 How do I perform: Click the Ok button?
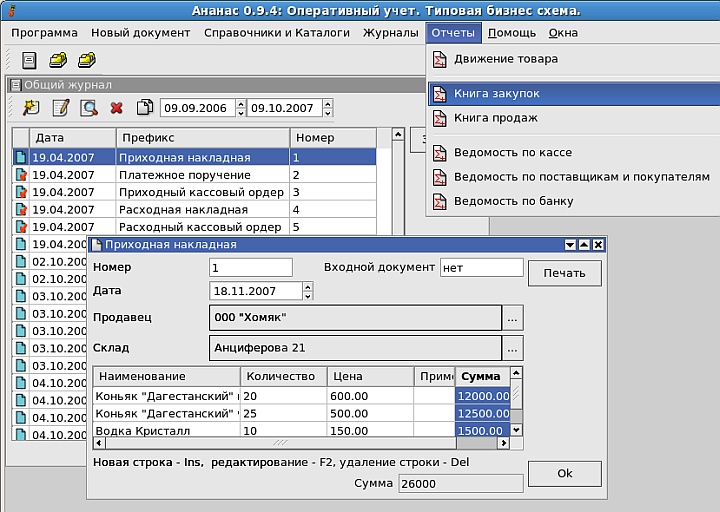click(x=564, y=473)
